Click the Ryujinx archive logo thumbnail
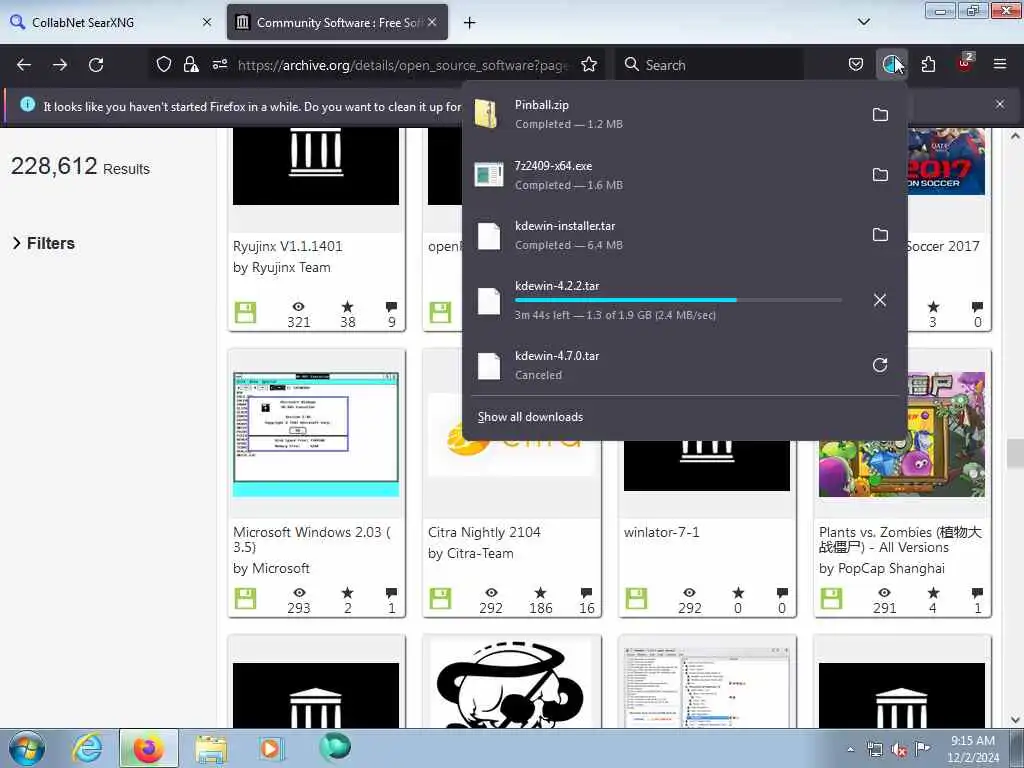Screen dimensions: 1024x768 click(315, 166)
